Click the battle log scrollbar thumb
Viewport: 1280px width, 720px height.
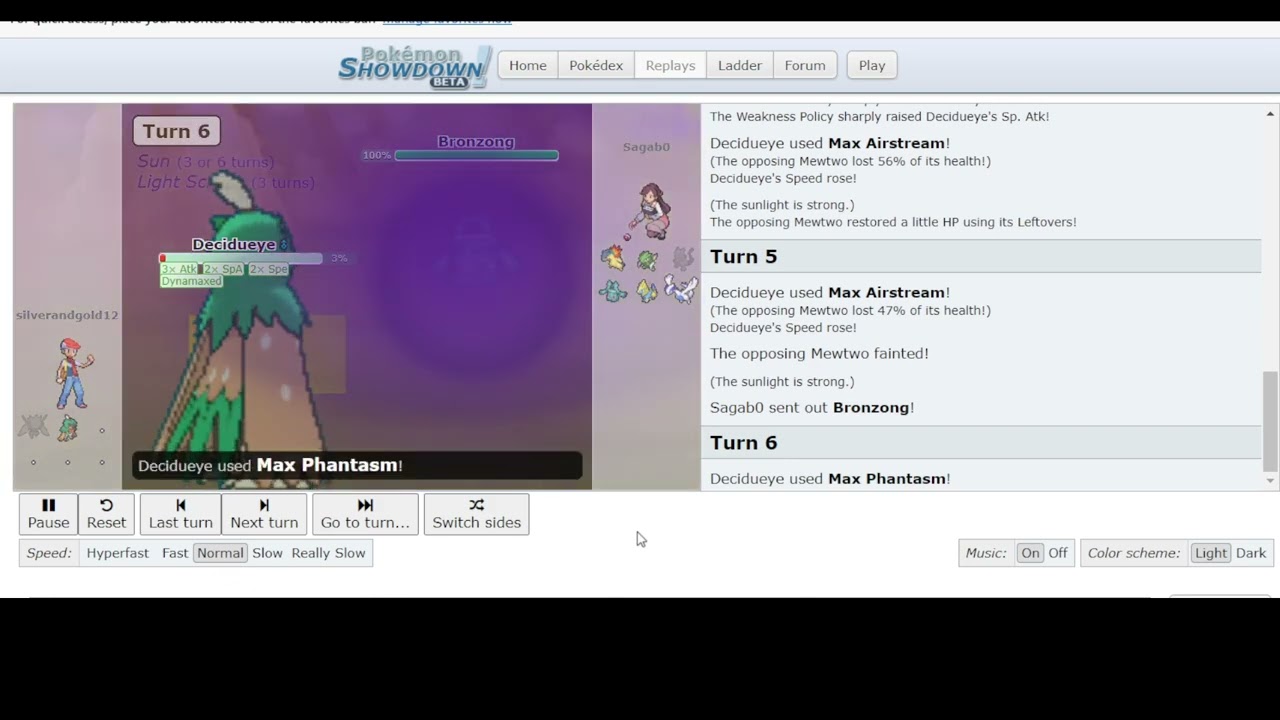coord(1270,420)
